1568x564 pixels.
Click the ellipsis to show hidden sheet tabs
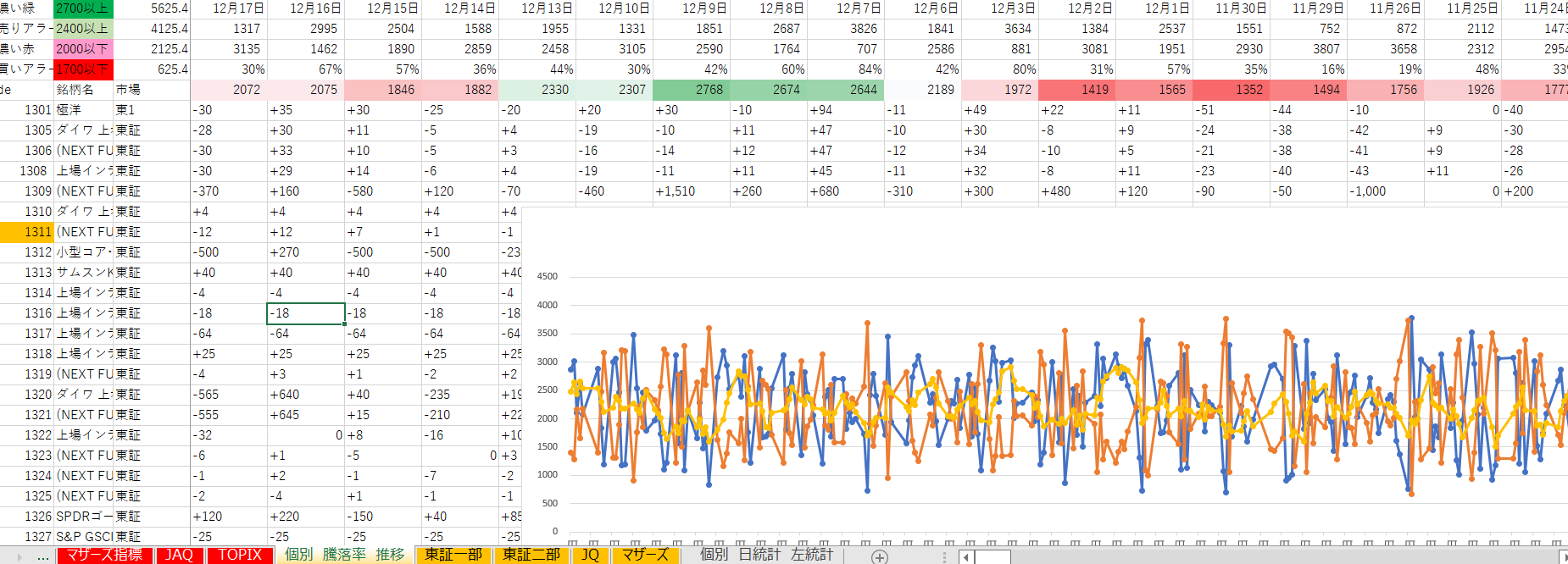click(43, 556)
